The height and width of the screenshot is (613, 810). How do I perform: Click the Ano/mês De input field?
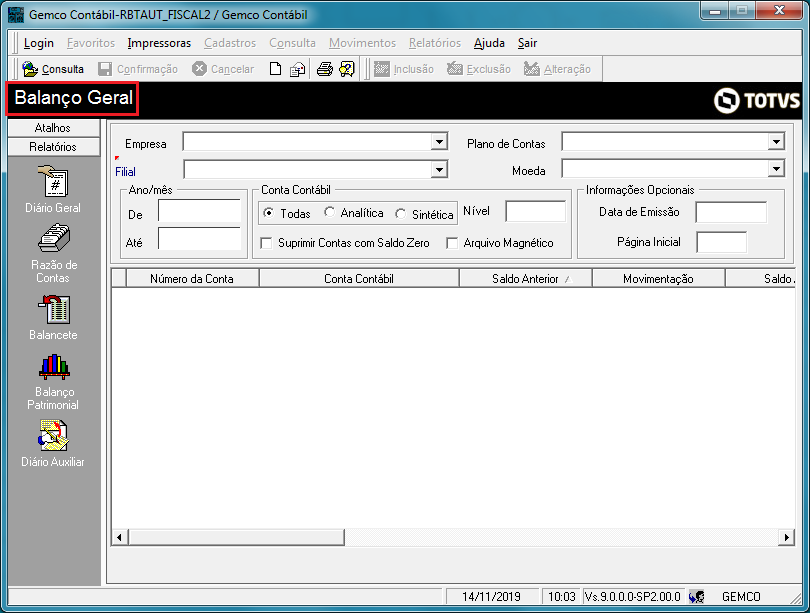point(199,211)
